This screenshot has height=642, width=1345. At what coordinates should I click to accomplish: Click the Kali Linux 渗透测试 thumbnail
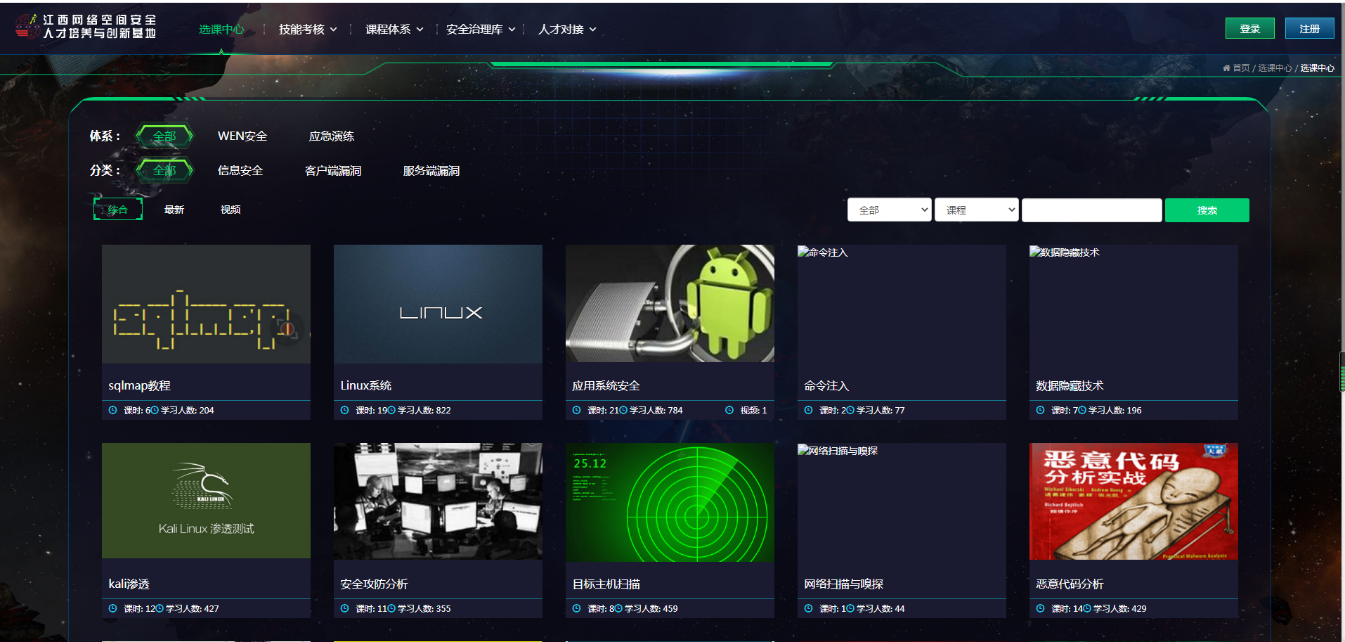(206, 501)
